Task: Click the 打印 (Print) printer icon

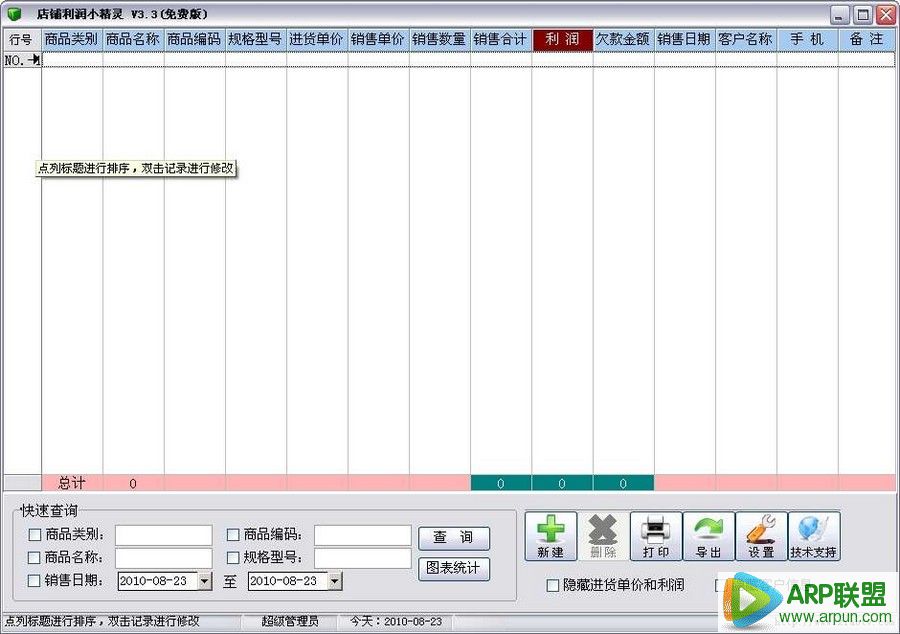Action: [656, 535]
